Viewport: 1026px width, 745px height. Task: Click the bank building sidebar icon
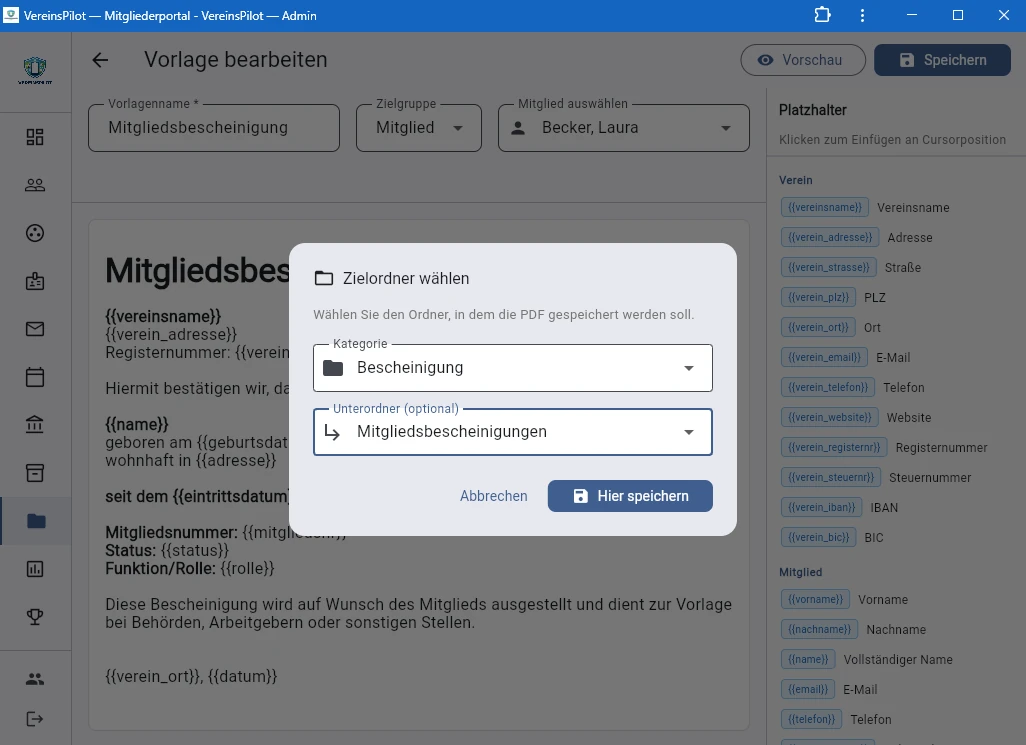(35, 425)
